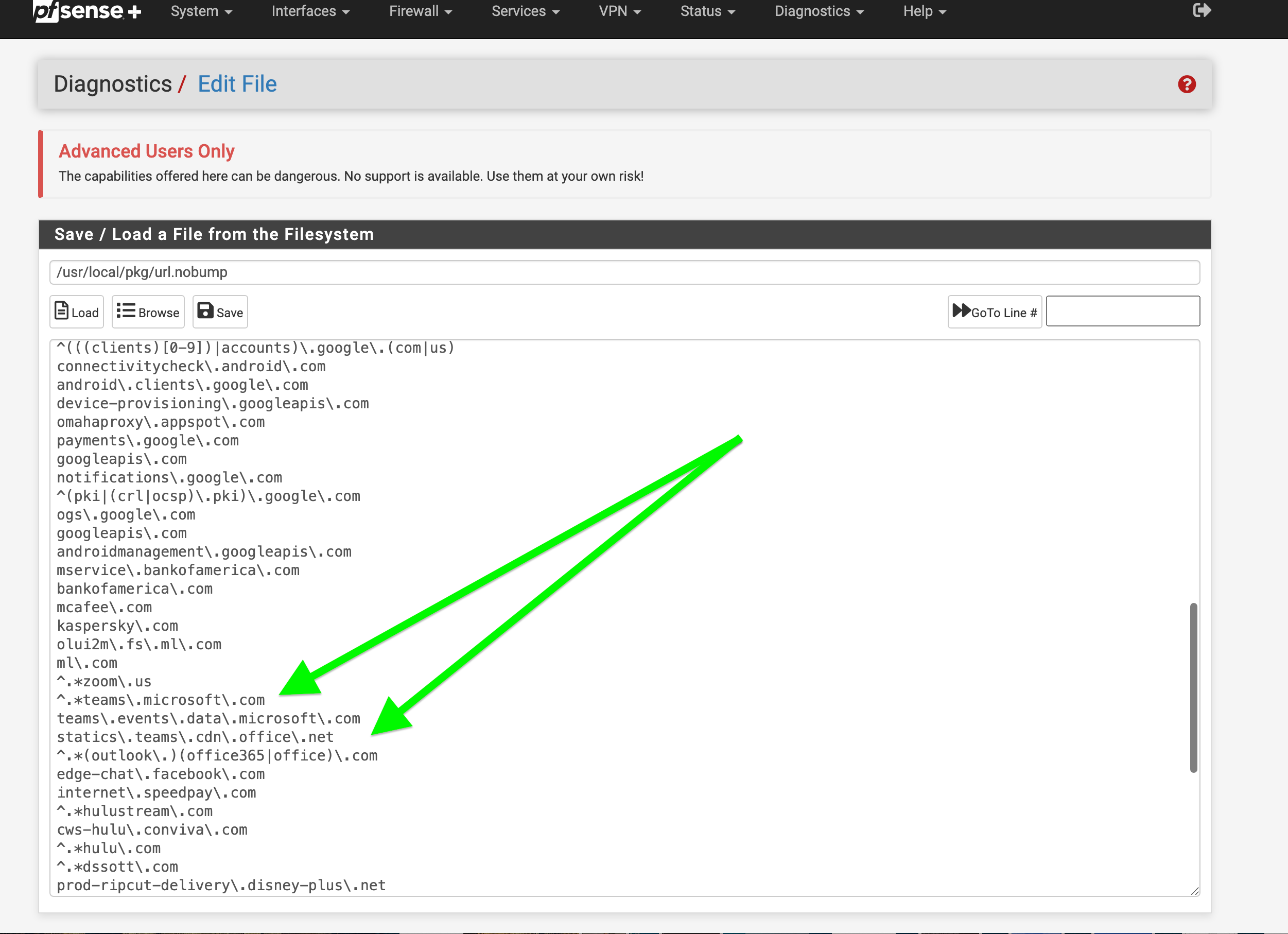The image size is (1288, 934).
Task: Open the red help question icon
Action: [x=1187, y=84]
